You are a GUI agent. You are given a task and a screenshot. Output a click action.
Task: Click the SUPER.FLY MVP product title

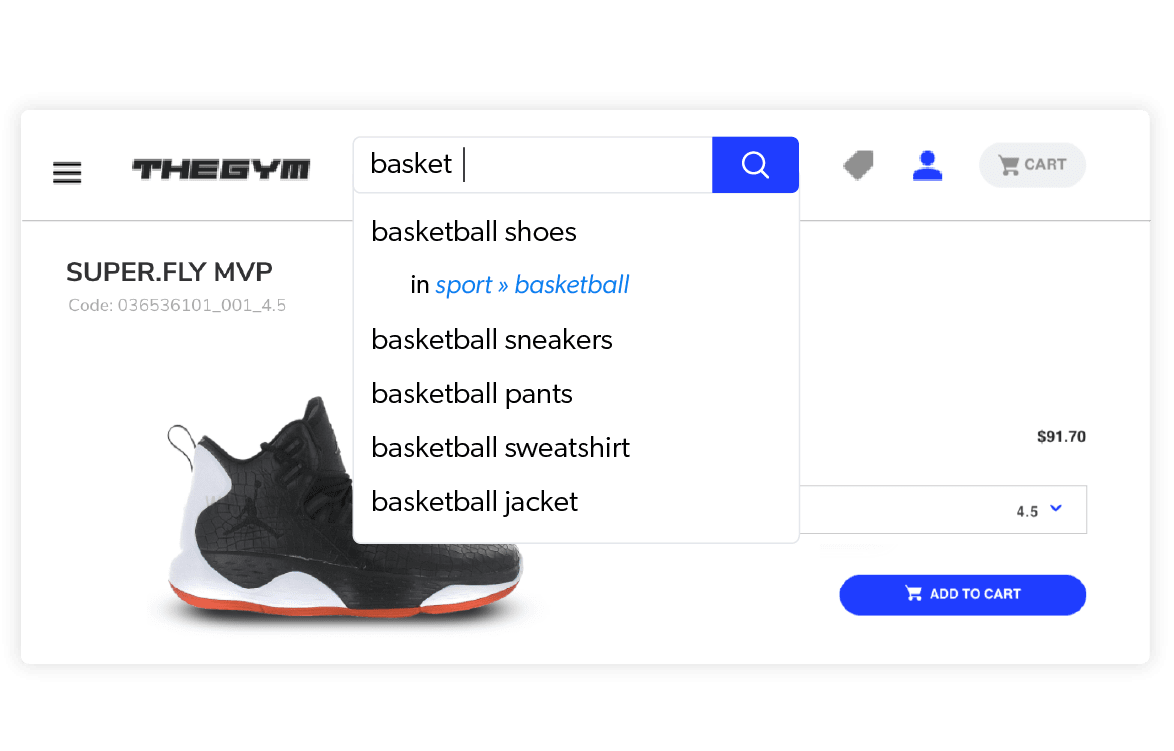(x=169, y=272)
